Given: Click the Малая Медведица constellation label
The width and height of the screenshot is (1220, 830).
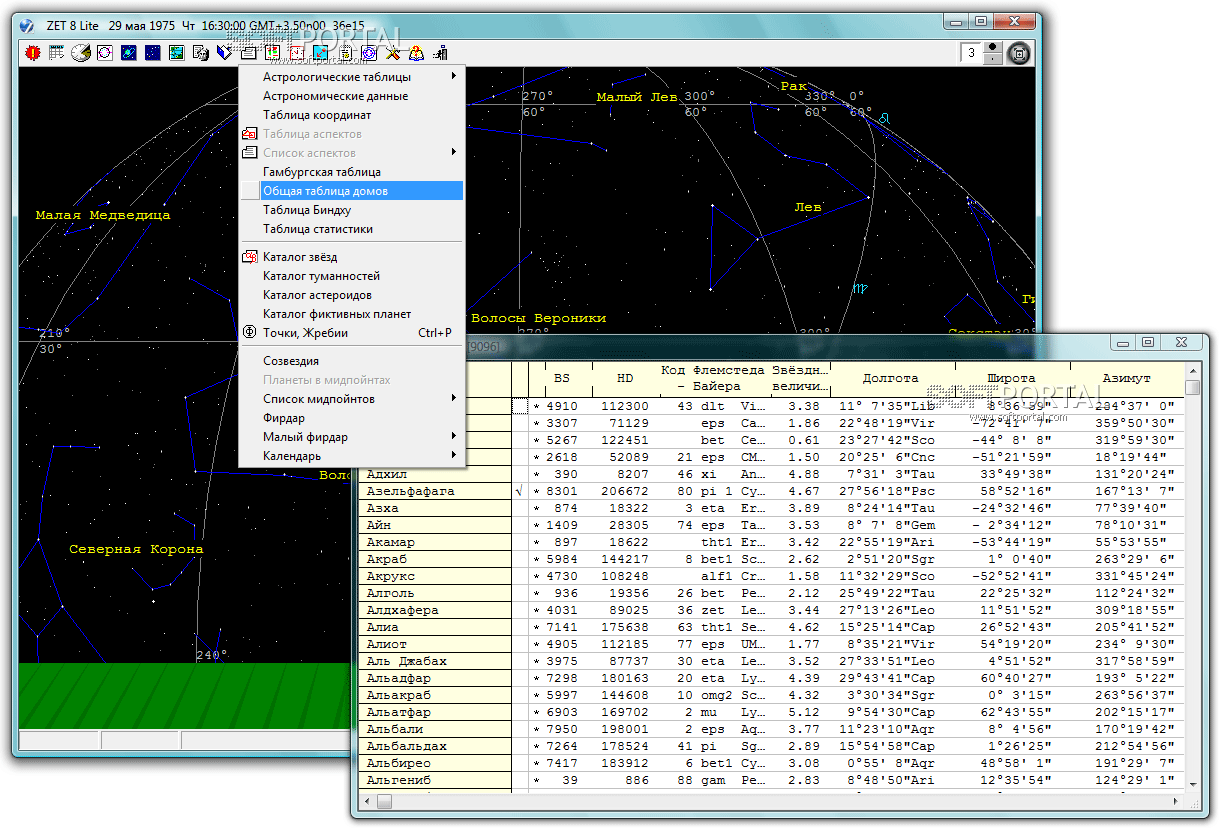Looking at the screenshot, I should (x=103, y=215).
